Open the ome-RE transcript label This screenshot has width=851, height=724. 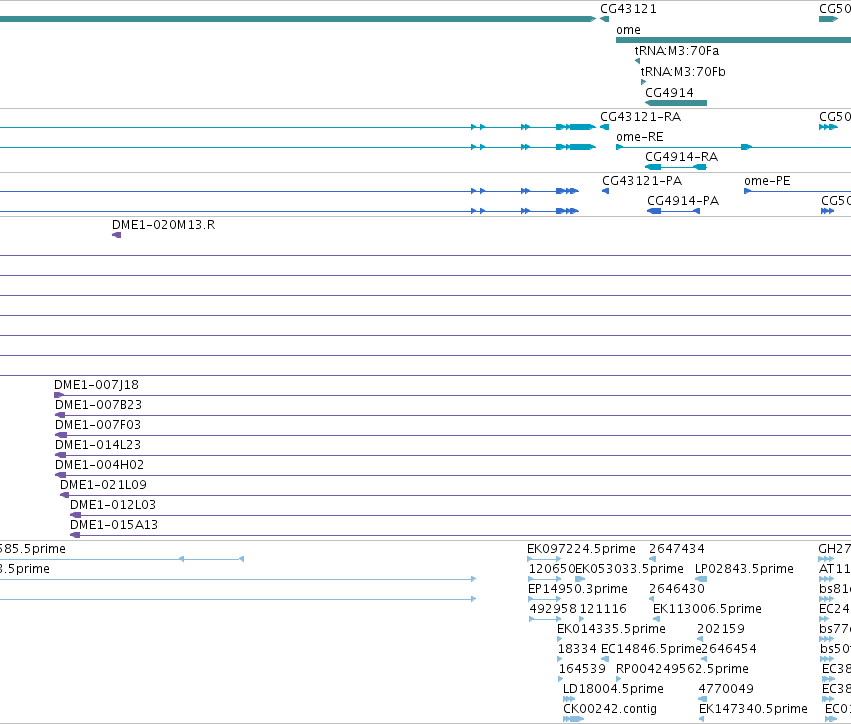pos(640,137)
